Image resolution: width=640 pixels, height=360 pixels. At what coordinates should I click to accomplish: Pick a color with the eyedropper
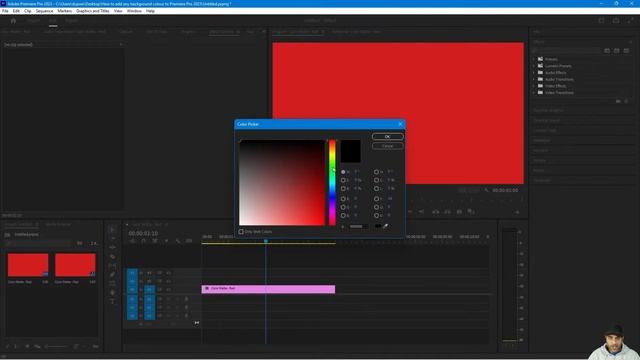385,226
